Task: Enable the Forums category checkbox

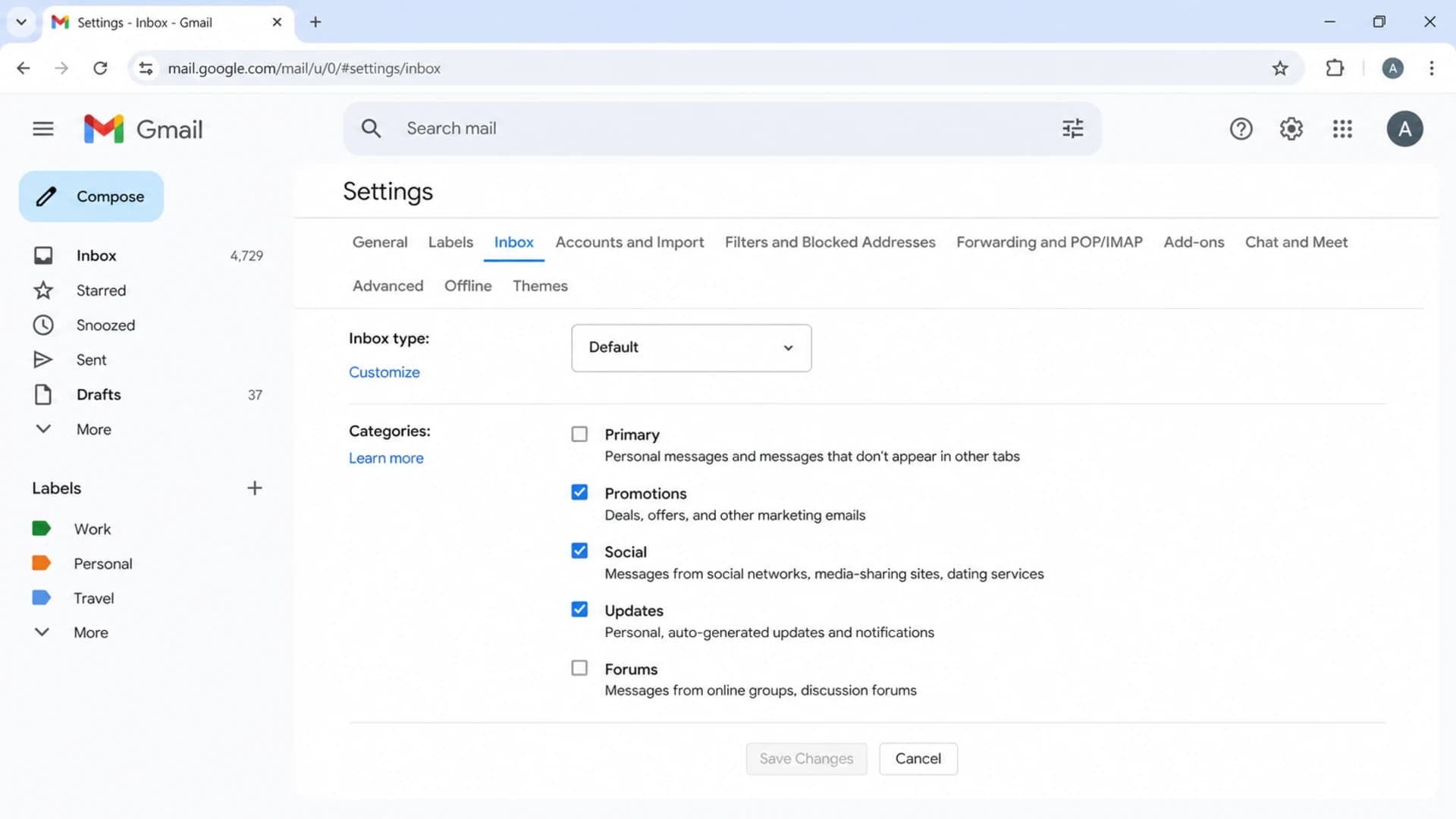Action: (x=579, y=668)
